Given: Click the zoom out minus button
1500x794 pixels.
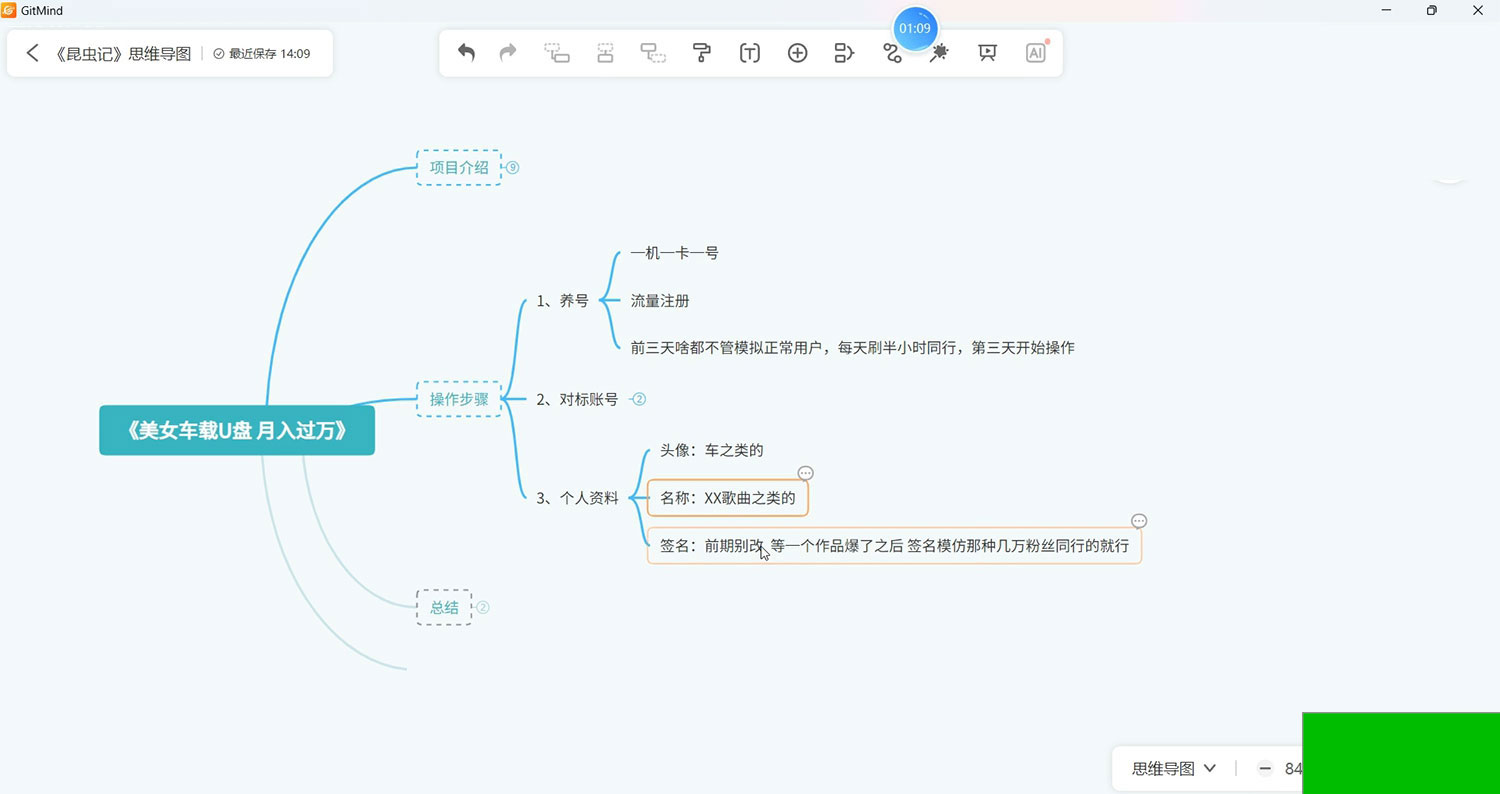Looking at the screenshot, I should point(1265,768).
